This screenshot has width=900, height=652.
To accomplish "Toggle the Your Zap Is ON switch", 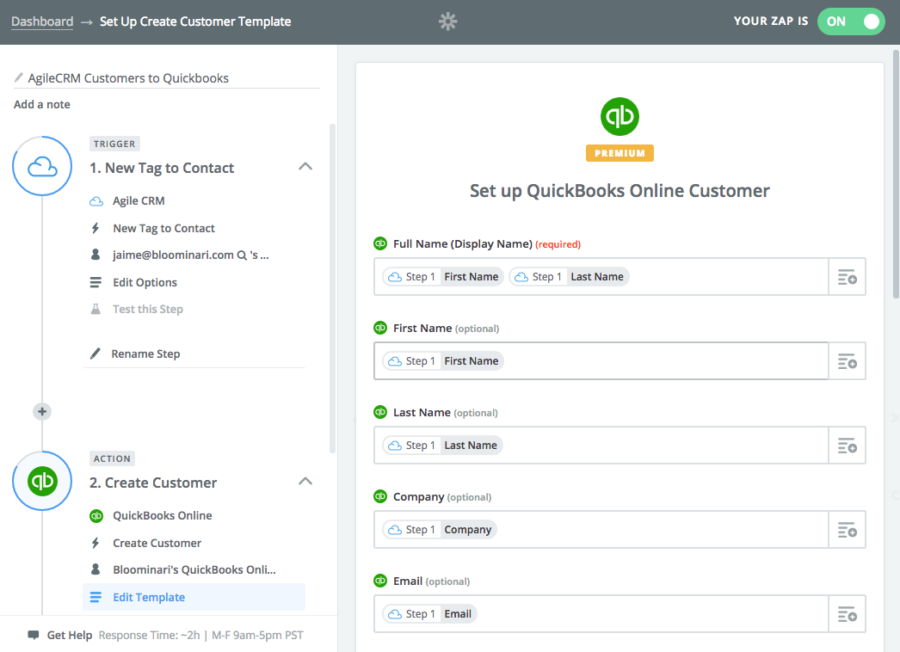I will pos(851,22).
